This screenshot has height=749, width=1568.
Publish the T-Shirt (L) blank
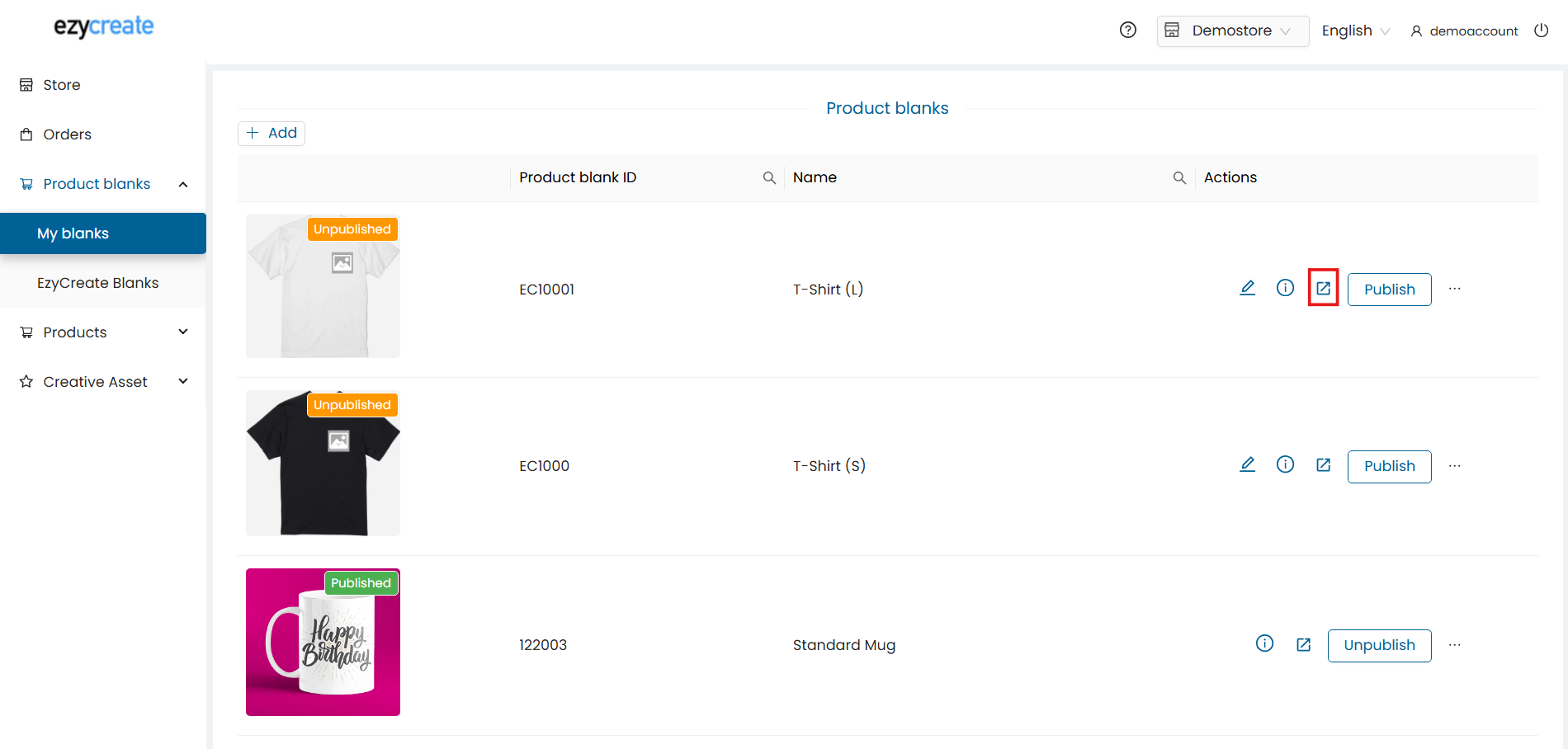[x=1389, y=290]
